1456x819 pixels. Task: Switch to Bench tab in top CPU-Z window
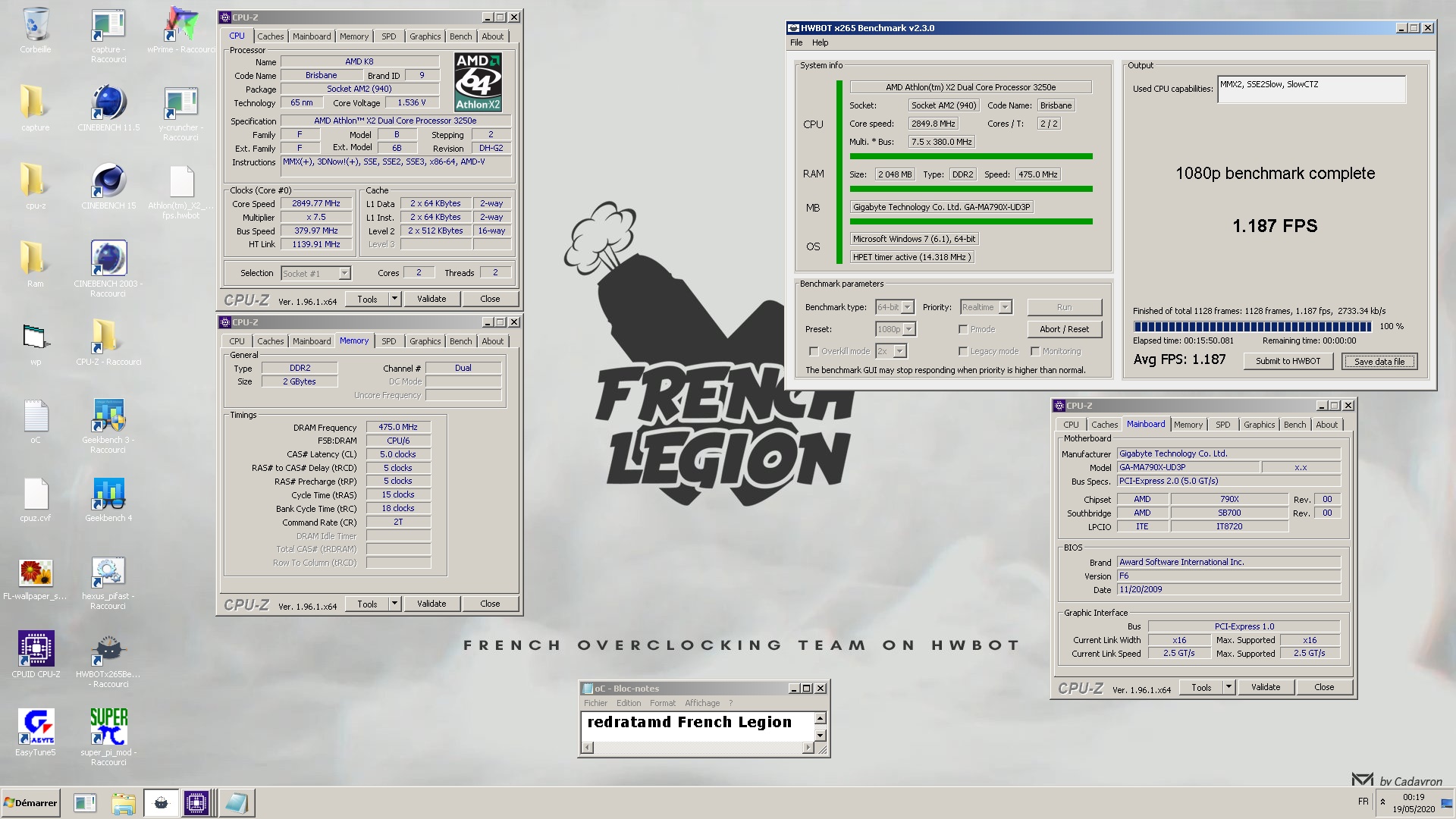[460, 36]
